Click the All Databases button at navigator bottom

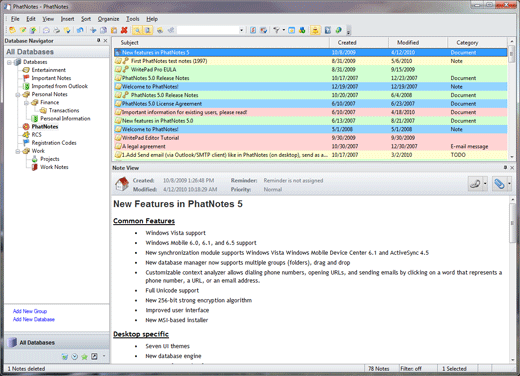coord(57,343)
